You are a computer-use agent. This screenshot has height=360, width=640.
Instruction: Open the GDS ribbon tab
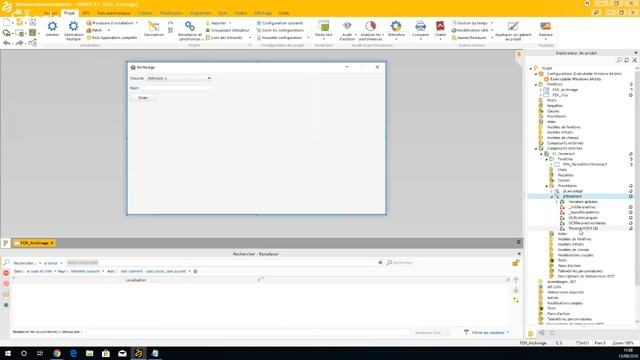[x=85, y=13]
